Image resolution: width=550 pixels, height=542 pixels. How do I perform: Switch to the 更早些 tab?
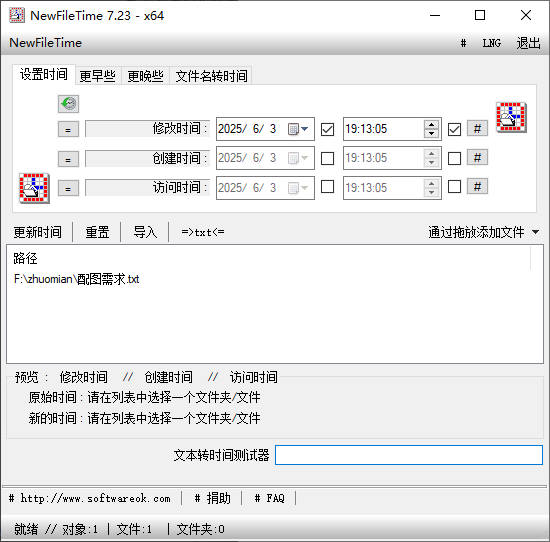[98, 76]
